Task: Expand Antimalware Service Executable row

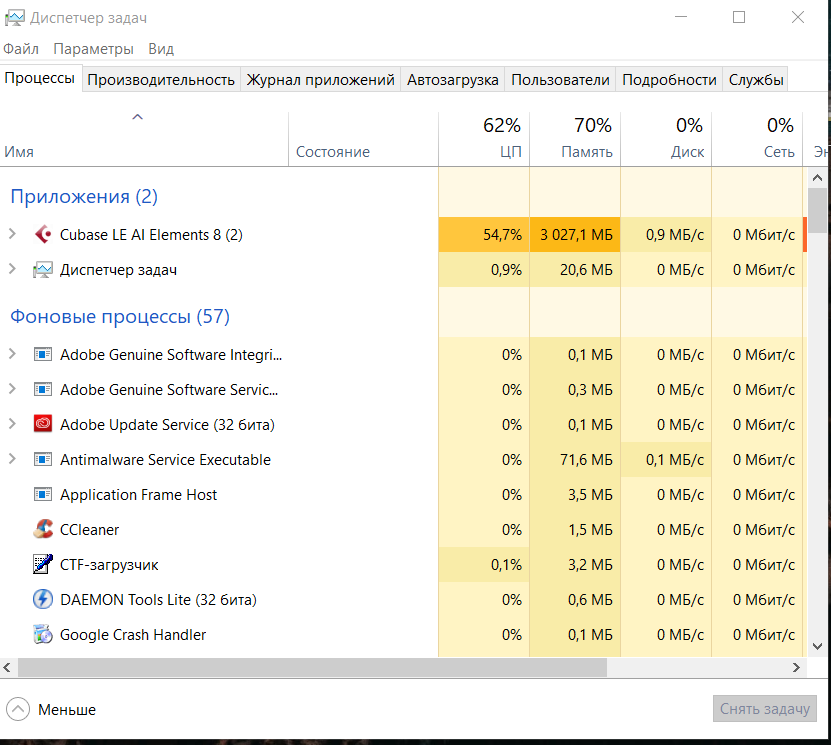Action: point(12,458)
